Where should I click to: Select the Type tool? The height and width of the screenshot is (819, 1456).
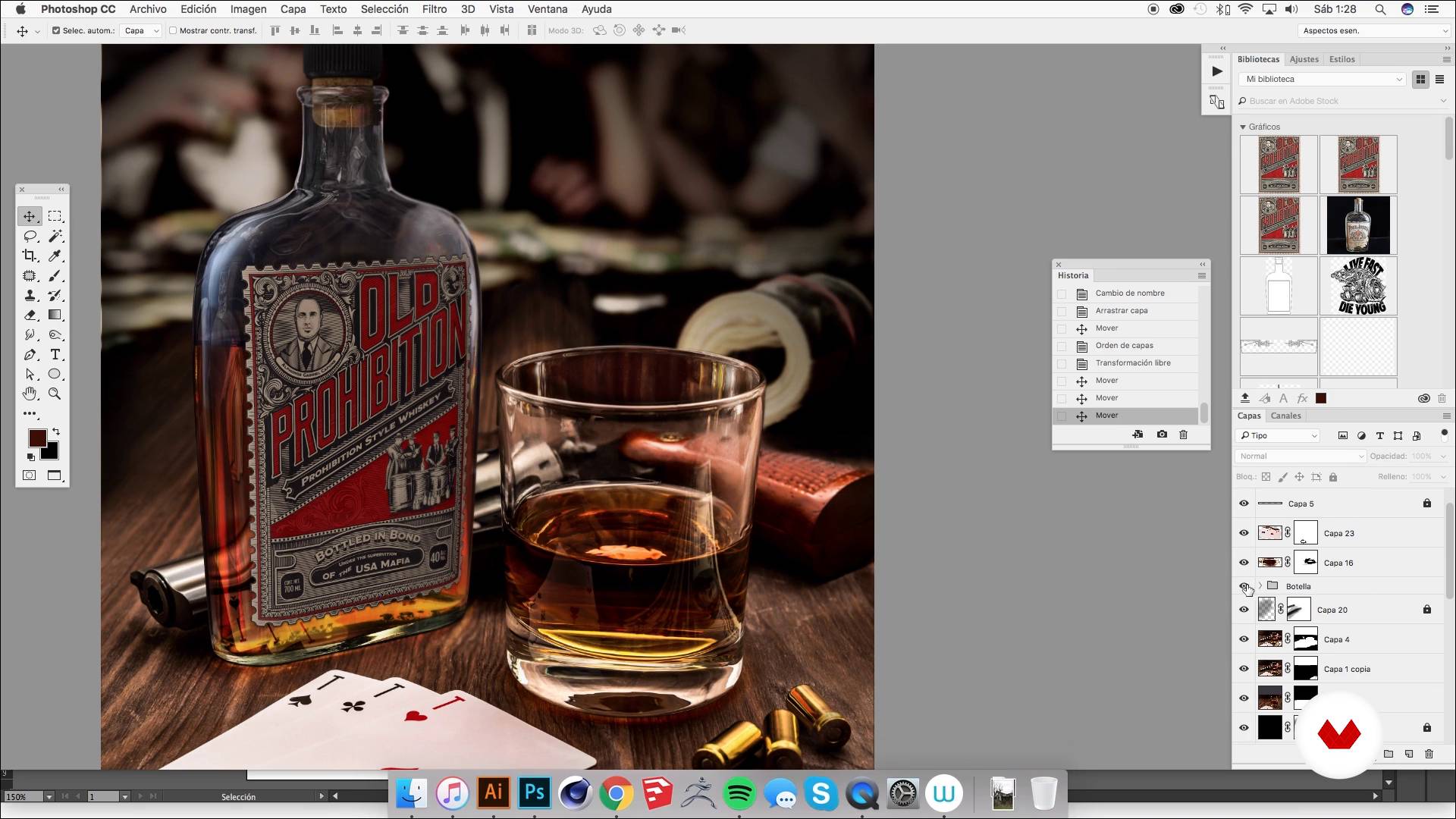click(55, 355)
